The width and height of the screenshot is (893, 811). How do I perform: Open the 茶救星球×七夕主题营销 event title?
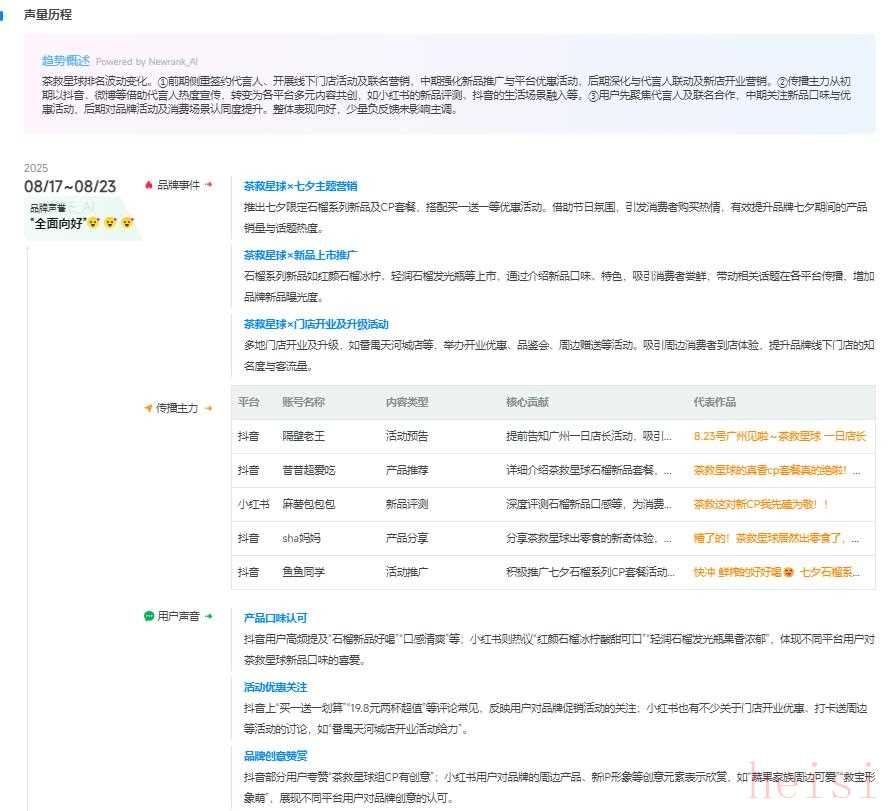pos(300,186)
